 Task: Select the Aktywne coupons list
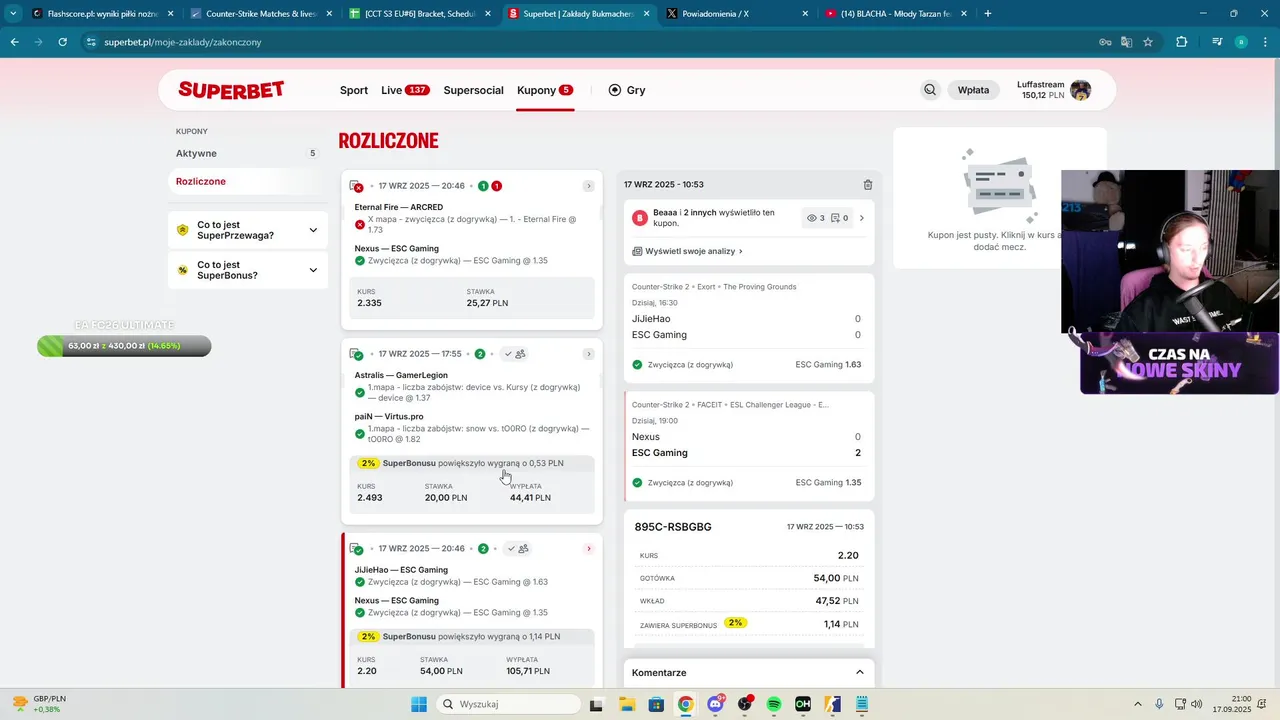pyautogui.click(x=248, y=153)
